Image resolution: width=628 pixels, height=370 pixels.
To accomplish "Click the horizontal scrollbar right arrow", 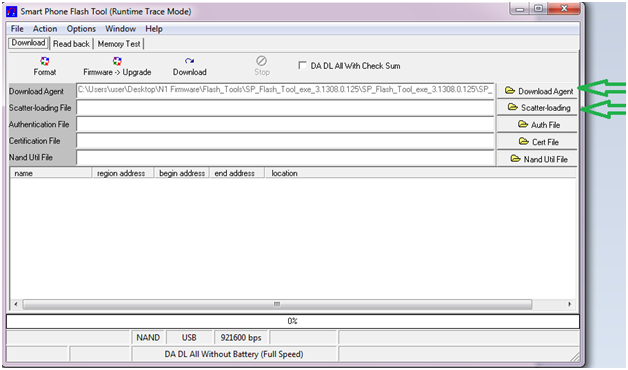I will (570, 304).
